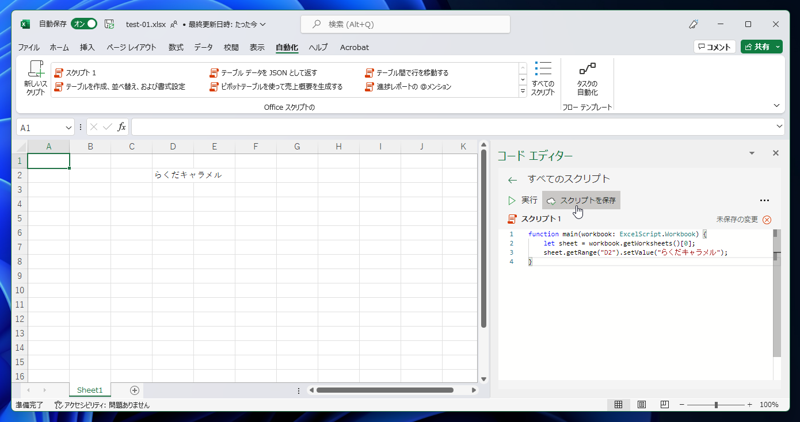The width and height of the screenshot is (800, 422).
Task: Open the 校閲 tab
Action: (x=231, y=47)
